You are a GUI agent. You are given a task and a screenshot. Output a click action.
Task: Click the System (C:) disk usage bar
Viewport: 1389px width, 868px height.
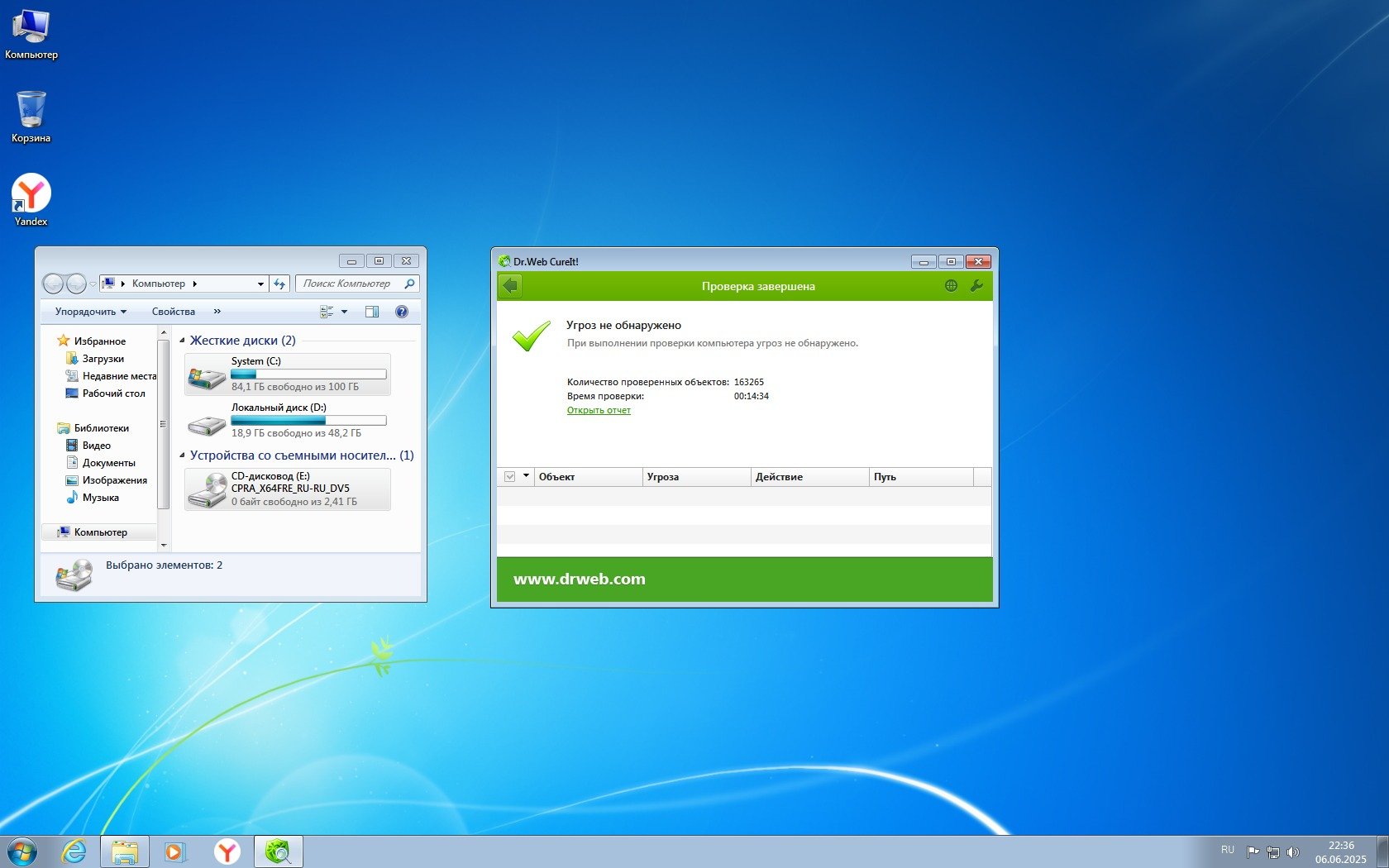coord(308,374)
